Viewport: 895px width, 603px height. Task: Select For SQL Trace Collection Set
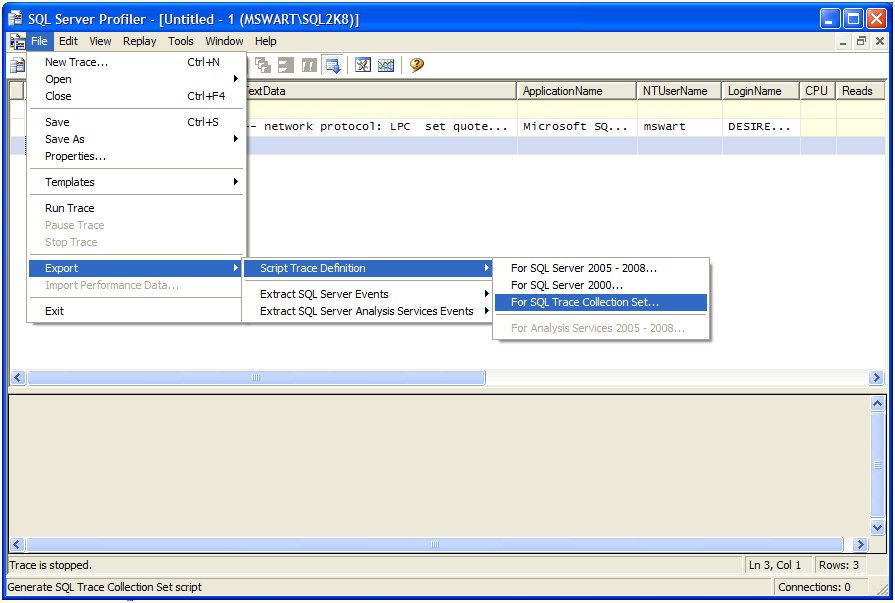pos(601,303)
